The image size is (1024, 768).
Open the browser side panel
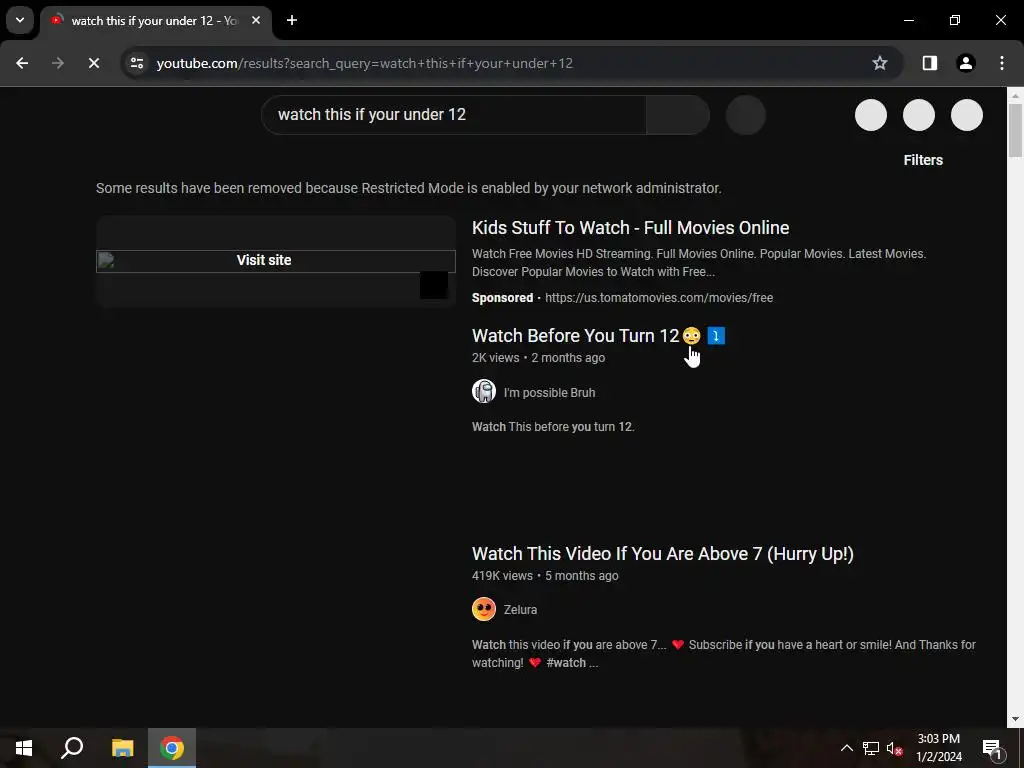click(930, 63)
